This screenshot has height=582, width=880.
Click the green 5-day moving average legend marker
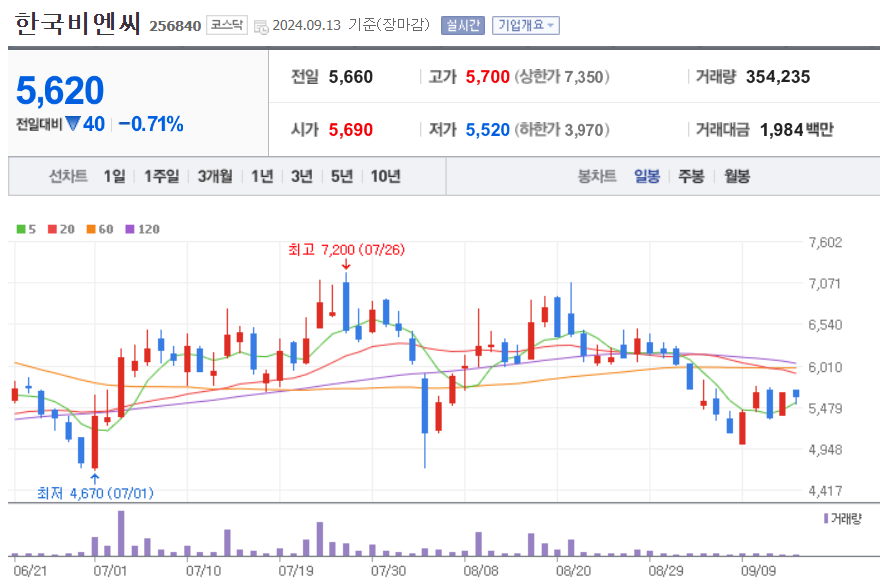(x=21, y=229)
